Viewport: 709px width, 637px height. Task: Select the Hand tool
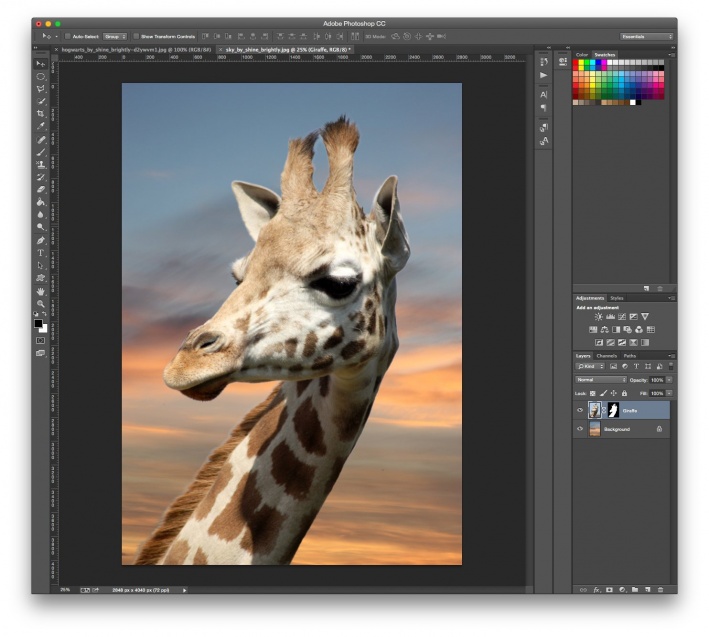(x=41, y=291)
